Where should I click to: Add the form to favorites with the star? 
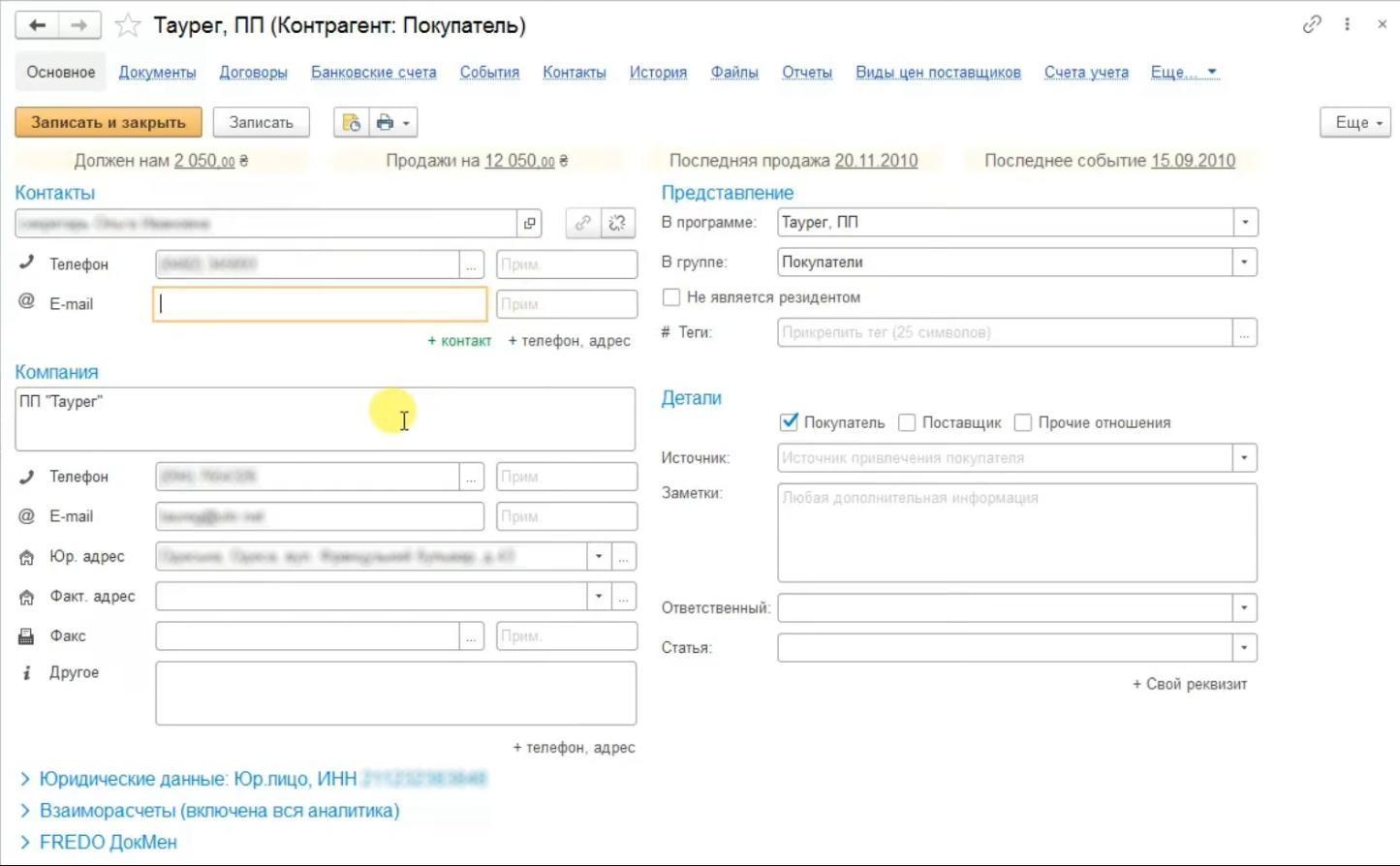(x=128, y=26)
